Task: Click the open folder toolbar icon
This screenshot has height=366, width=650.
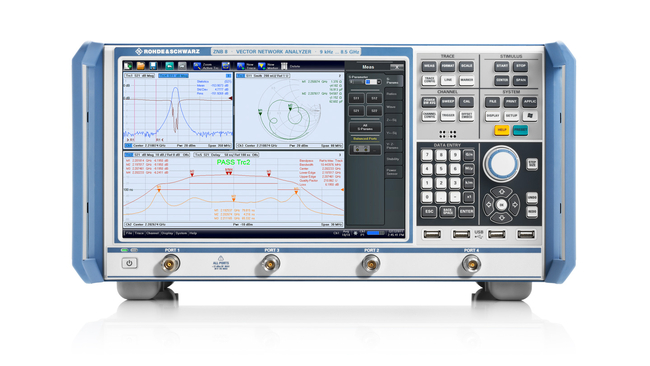Action: (x=141, y=65)
